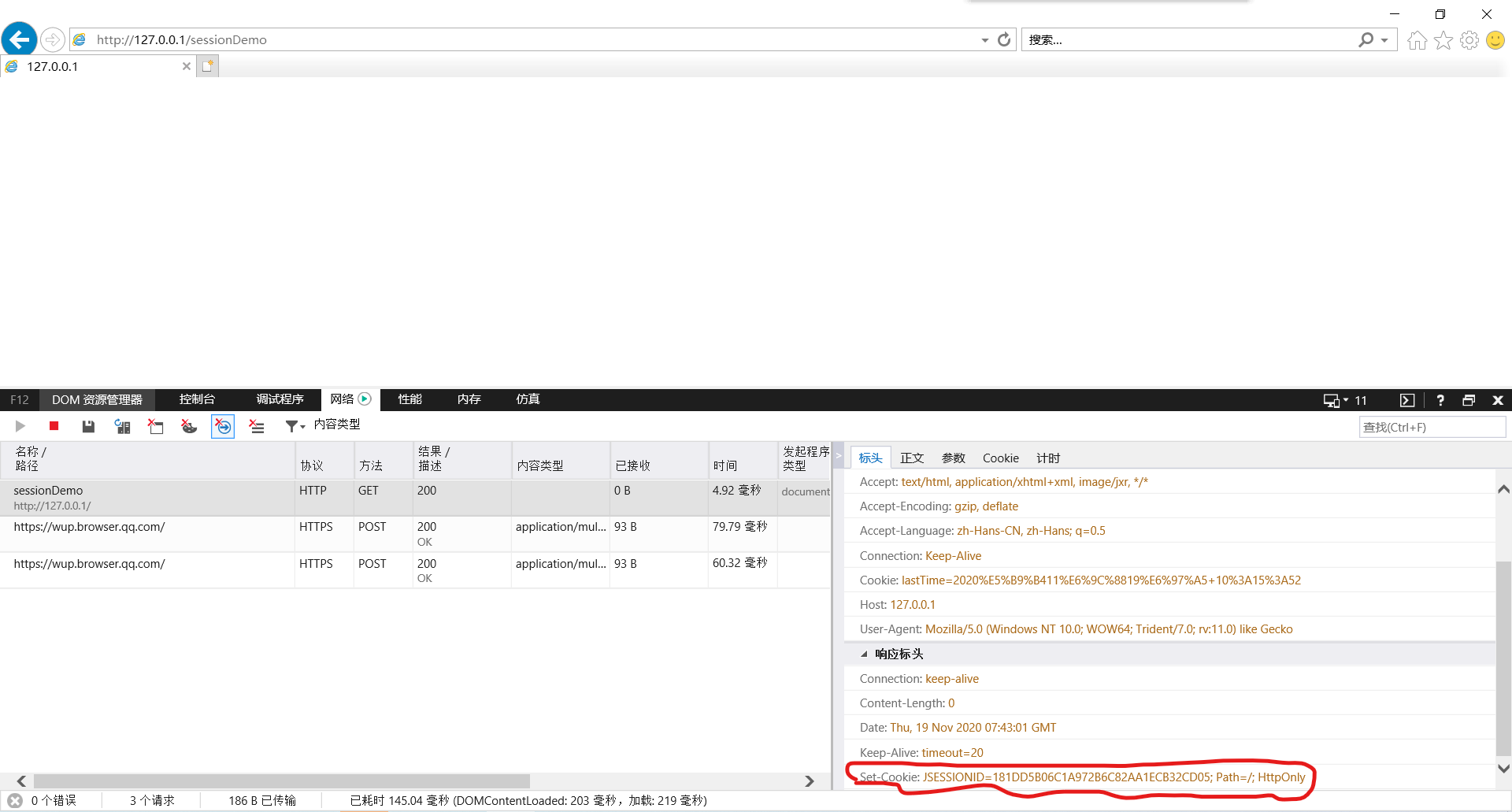Collapse the 响应标头 section
This screenshot has width=1512, height=812.
(x=864, y=654)
